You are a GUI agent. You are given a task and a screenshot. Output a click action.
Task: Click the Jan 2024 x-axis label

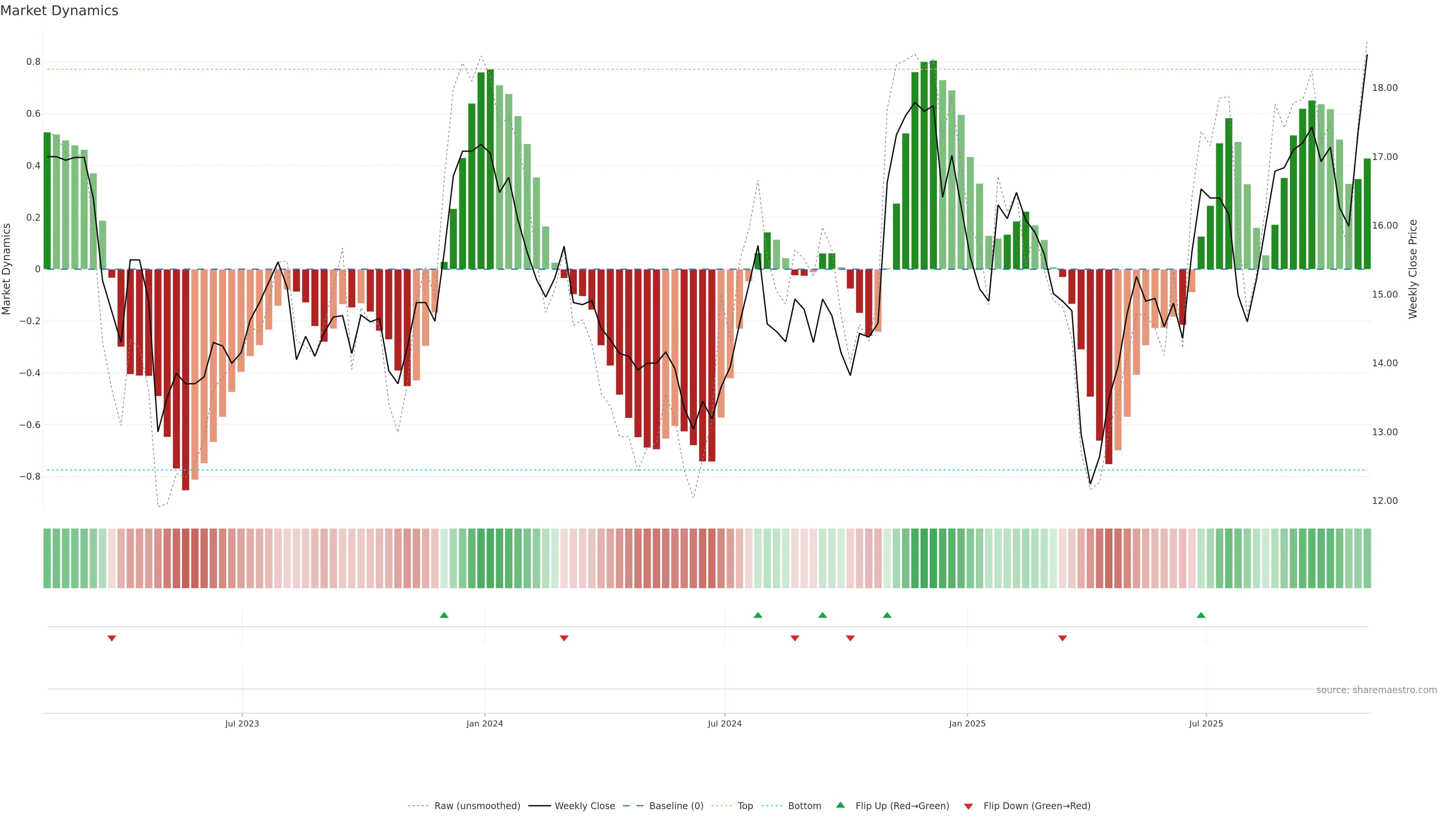485,723
